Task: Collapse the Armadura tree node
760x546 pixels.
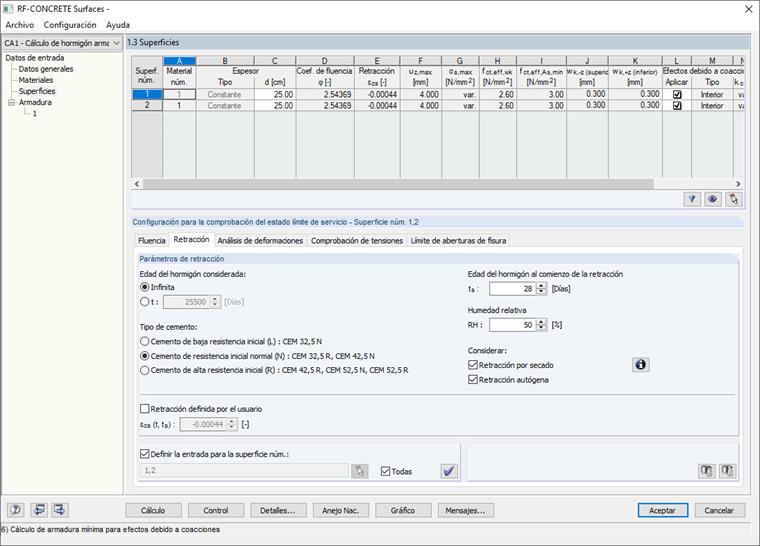Action: [12, 102]
